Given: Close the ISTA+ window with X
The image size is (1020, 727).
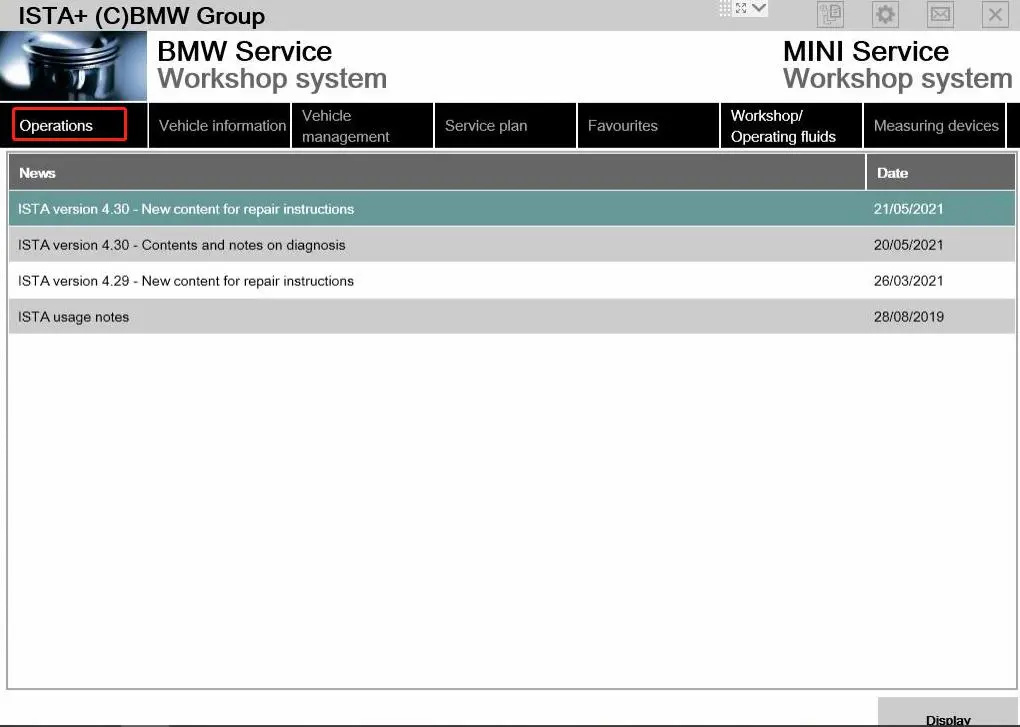Looking at the screenshot, I should tap(995, 14).
